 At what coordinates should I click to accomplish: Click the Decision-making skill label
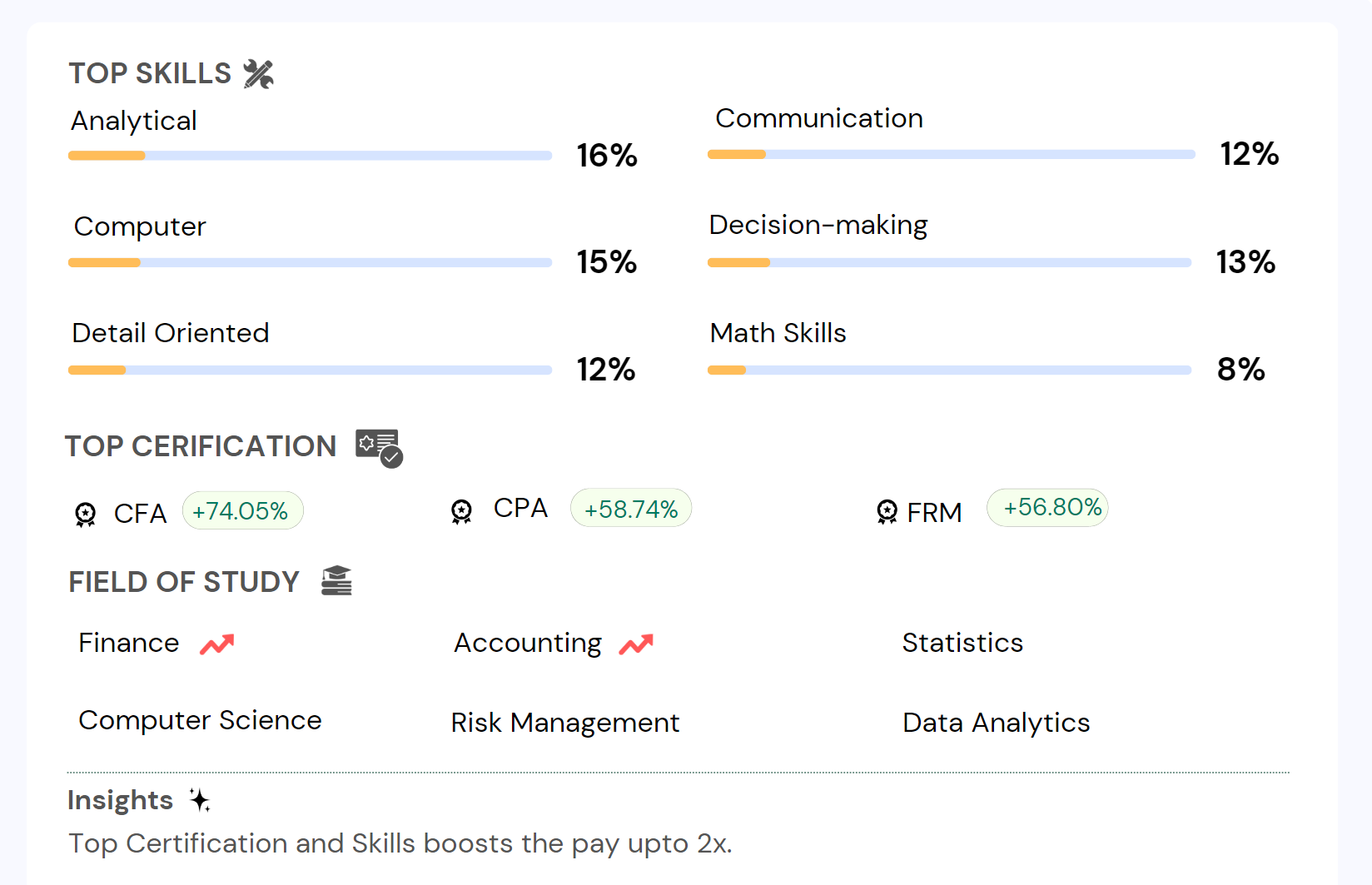(x=818, y=225)
